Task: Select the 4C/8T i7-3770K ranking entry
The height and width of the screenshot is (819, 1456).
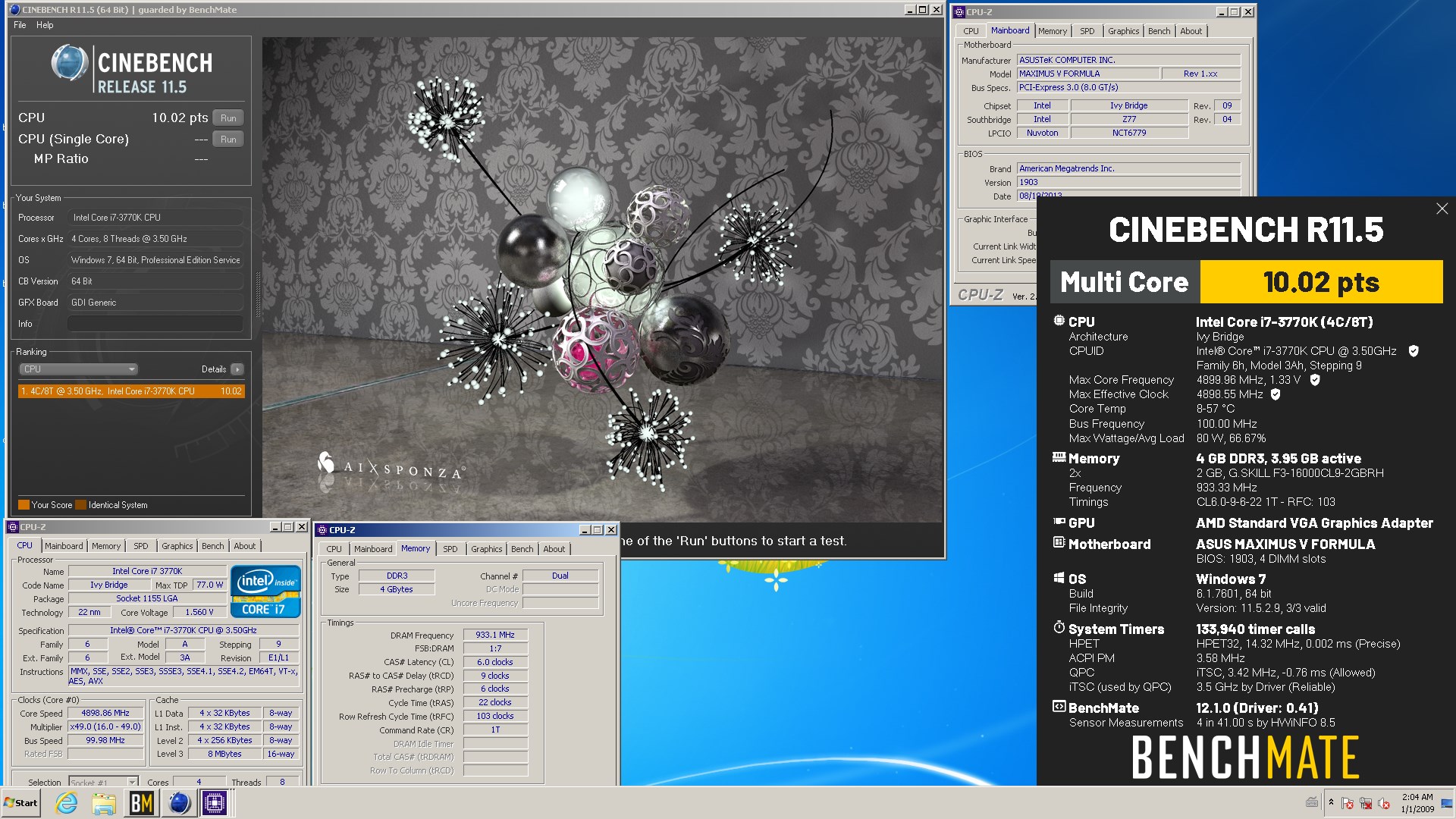Action: click(131, 391)
